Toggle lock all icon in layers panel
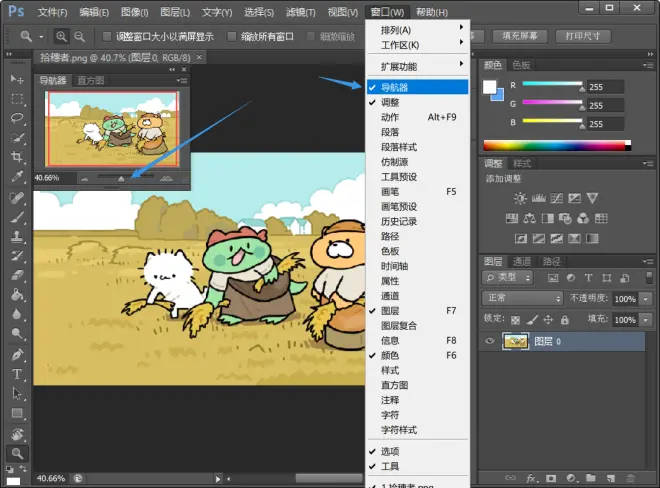660x488 pixels. 565,320
